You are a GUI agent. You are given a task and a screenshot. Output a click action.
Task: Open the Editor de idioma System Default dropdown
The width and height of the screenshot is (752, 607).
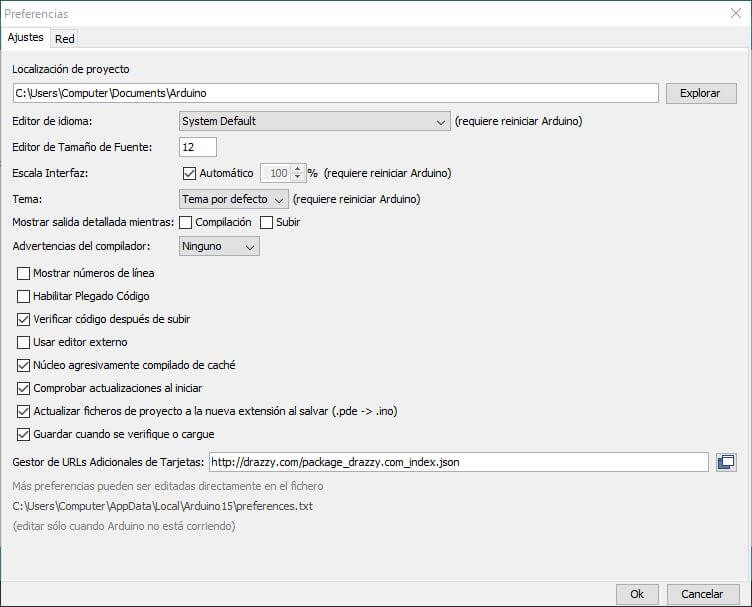click(x=315, y=121)
